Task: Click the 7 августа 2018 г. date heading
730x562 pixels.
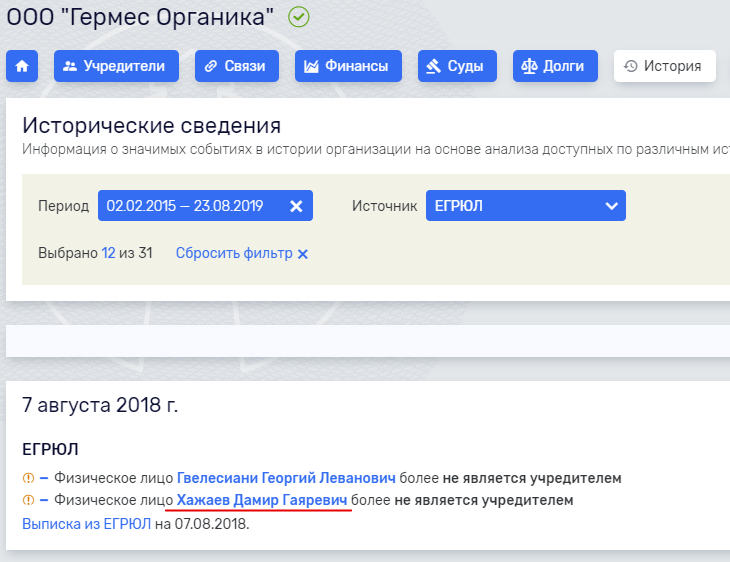Action: click(100, 405)
